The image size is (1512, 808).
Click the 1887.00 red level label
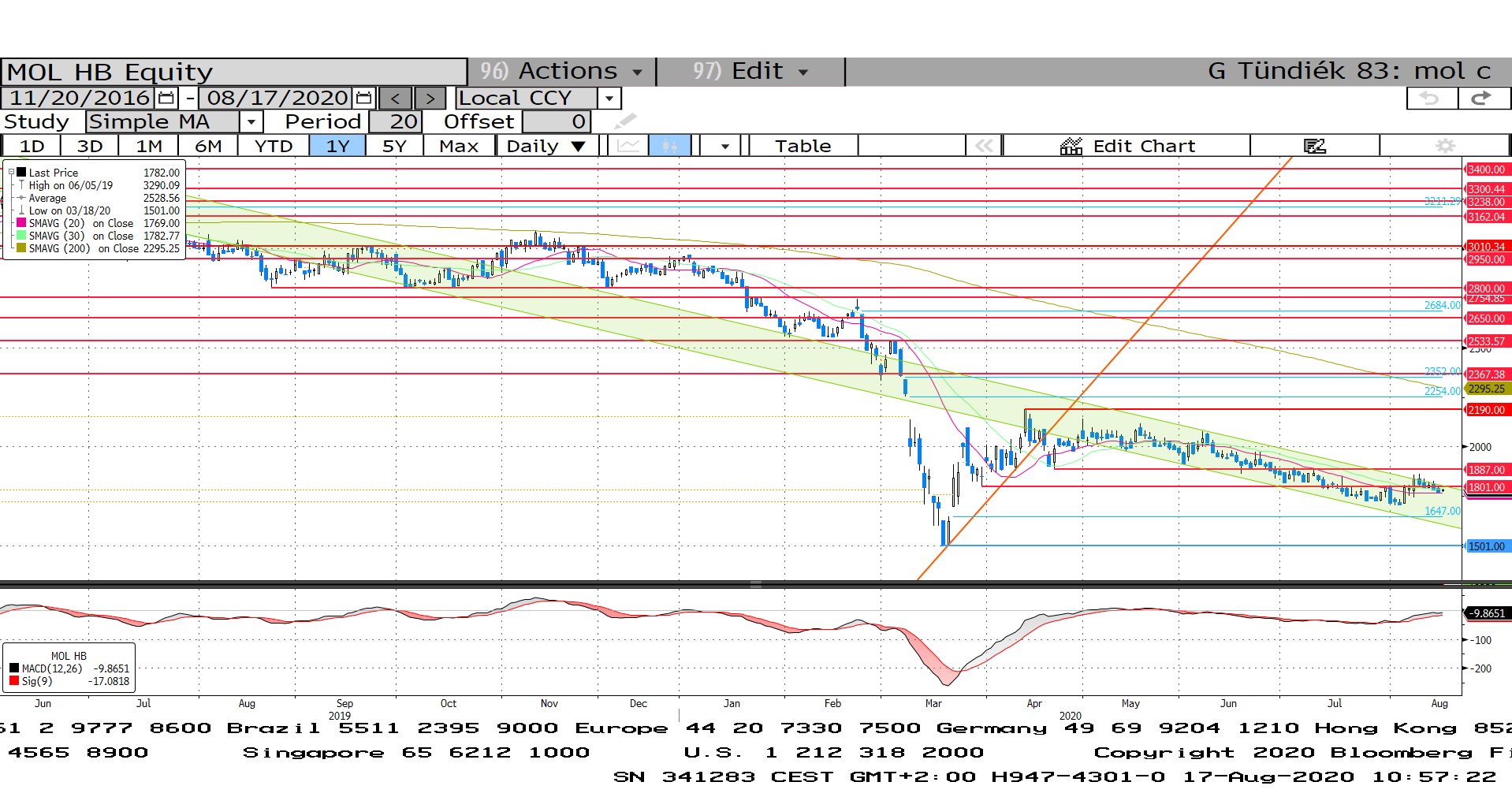coord(1486,470)
